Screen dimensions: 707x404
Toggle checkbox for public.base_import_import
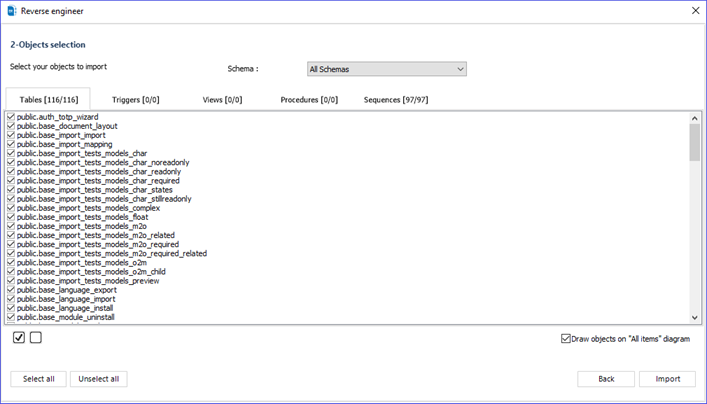pyautogui.click(x=11, y=135)
